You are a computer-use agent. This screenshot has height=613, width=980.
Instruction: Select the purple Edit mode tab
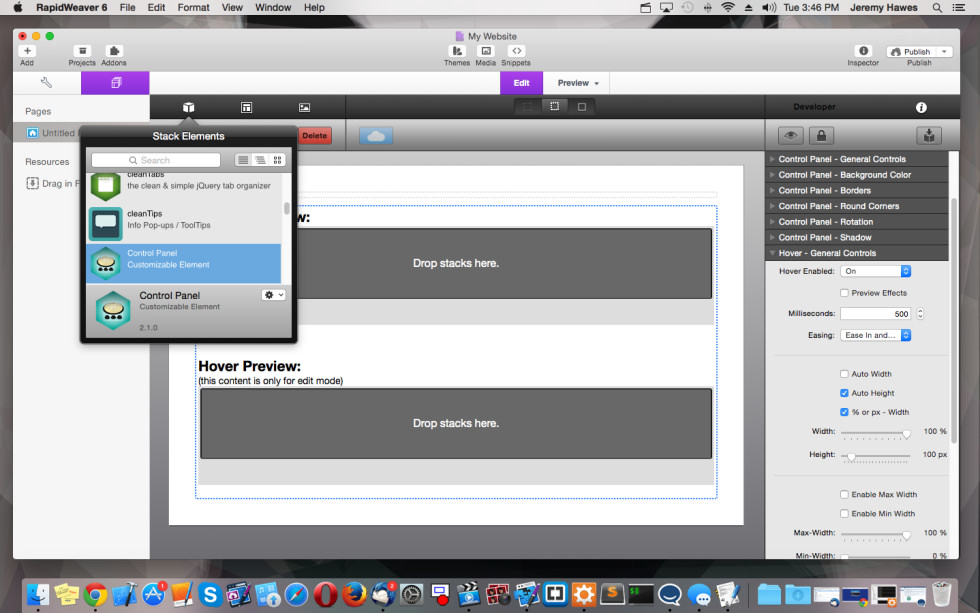(x=521, y=83)
